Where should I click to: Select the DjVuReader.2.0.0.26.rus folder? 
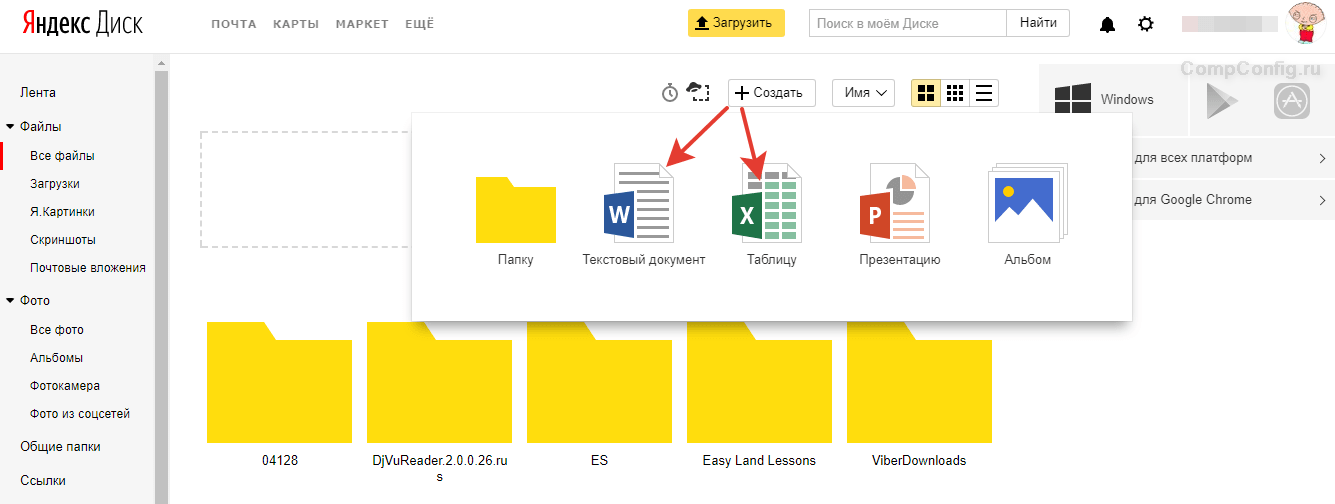coord(440,382)
